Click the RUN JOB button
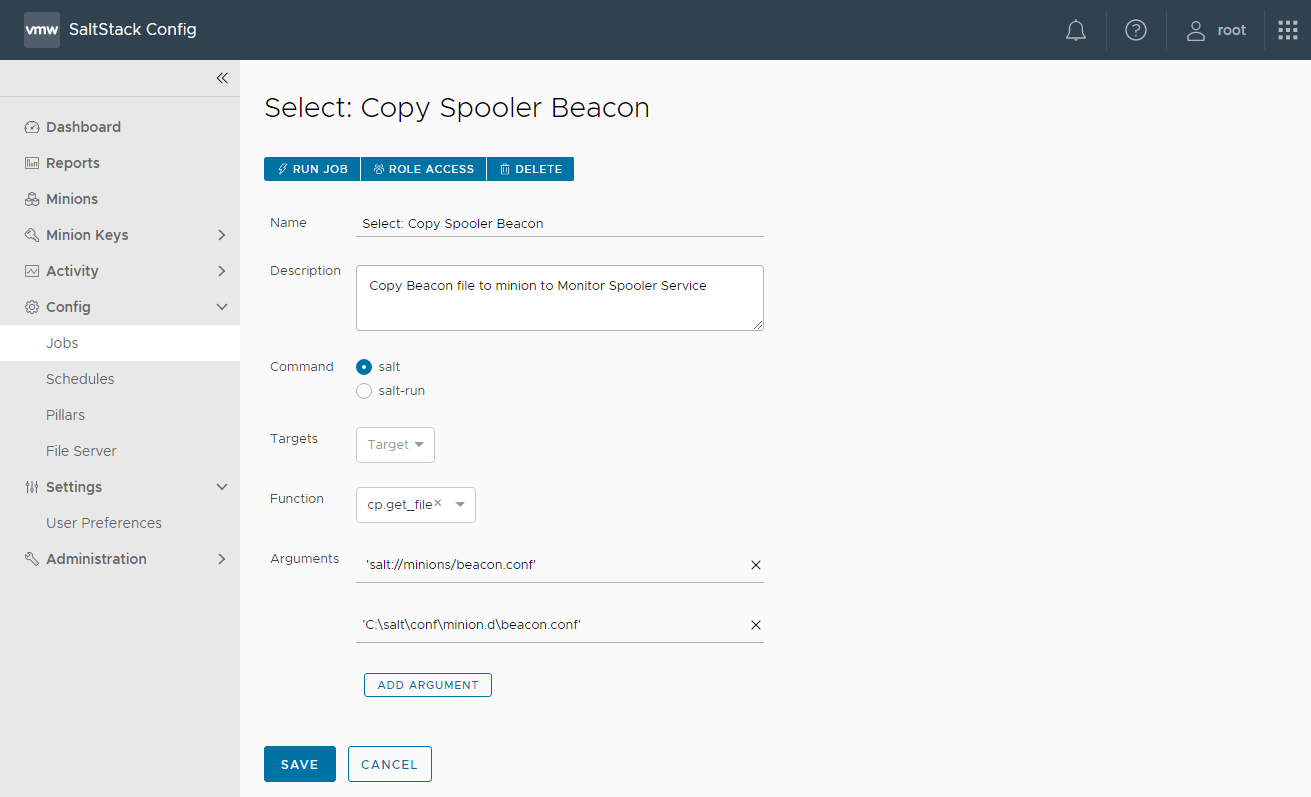This screenshot has width=1311, height=797. tap(311, 169)
